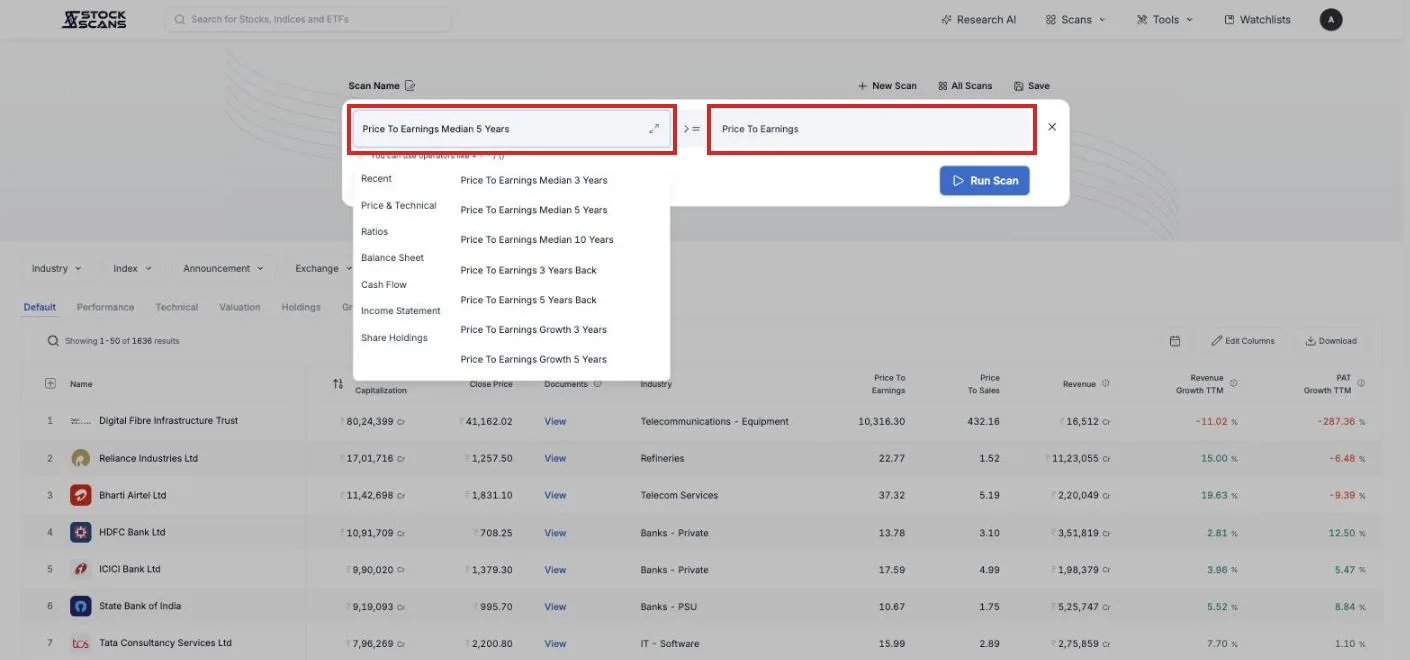
Task: Open Watchlists
Action: [1258, 19]
